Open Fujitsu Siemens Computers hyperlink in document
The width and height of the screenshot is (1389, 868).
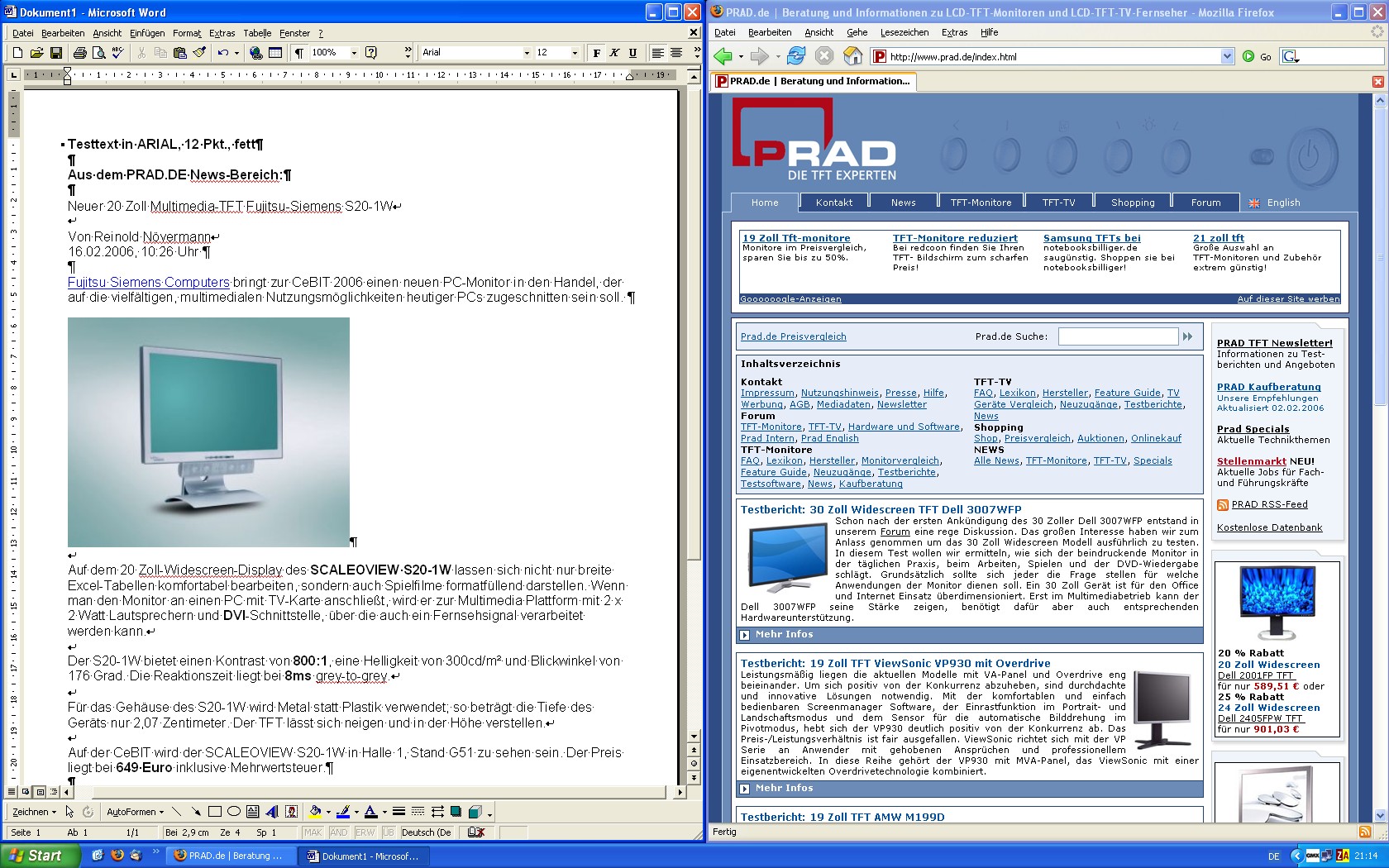tap(149, 283)
